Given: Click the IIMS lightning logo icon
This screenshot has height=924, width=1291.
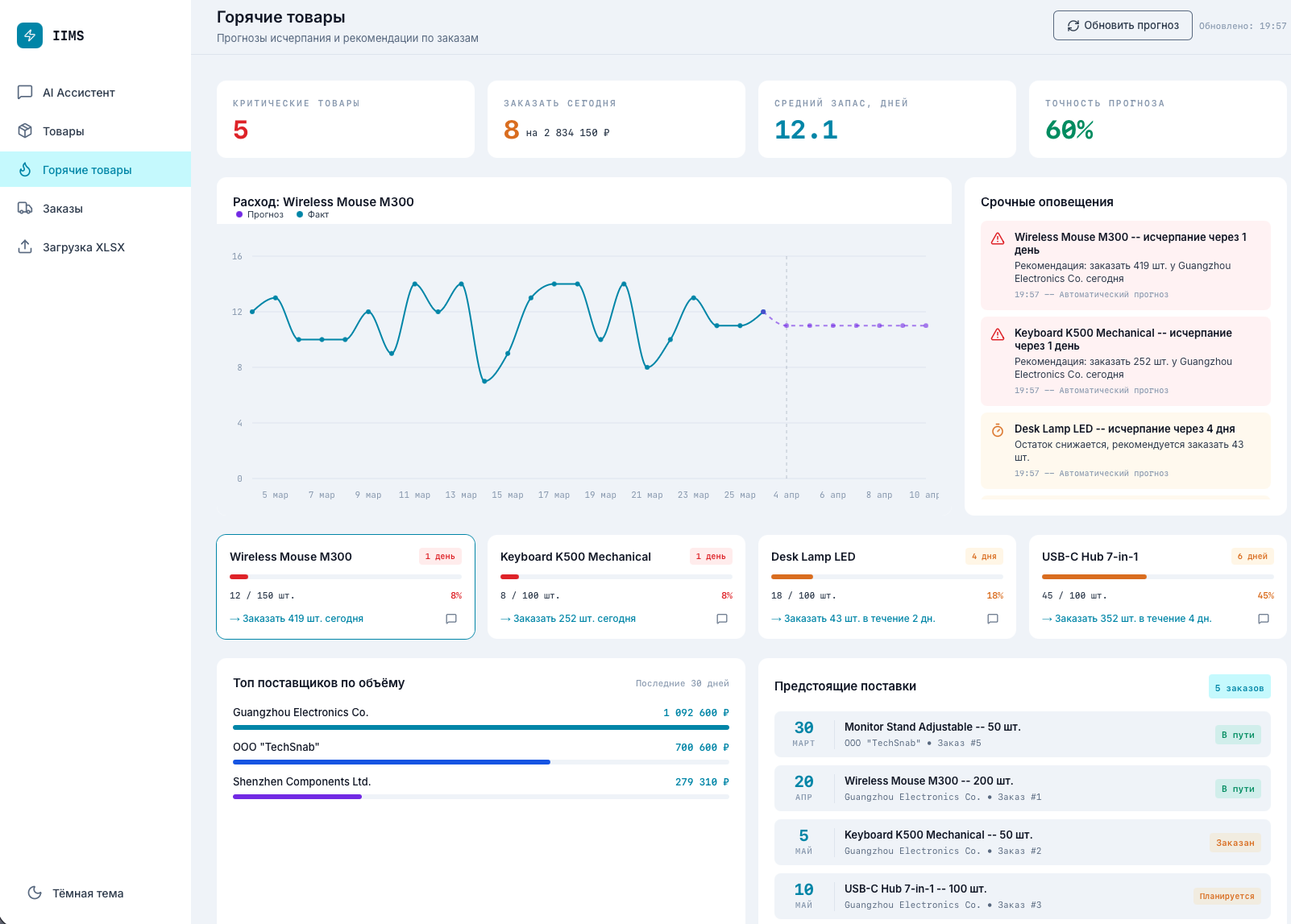Looking at the screenshot, I should coord(30,35).
